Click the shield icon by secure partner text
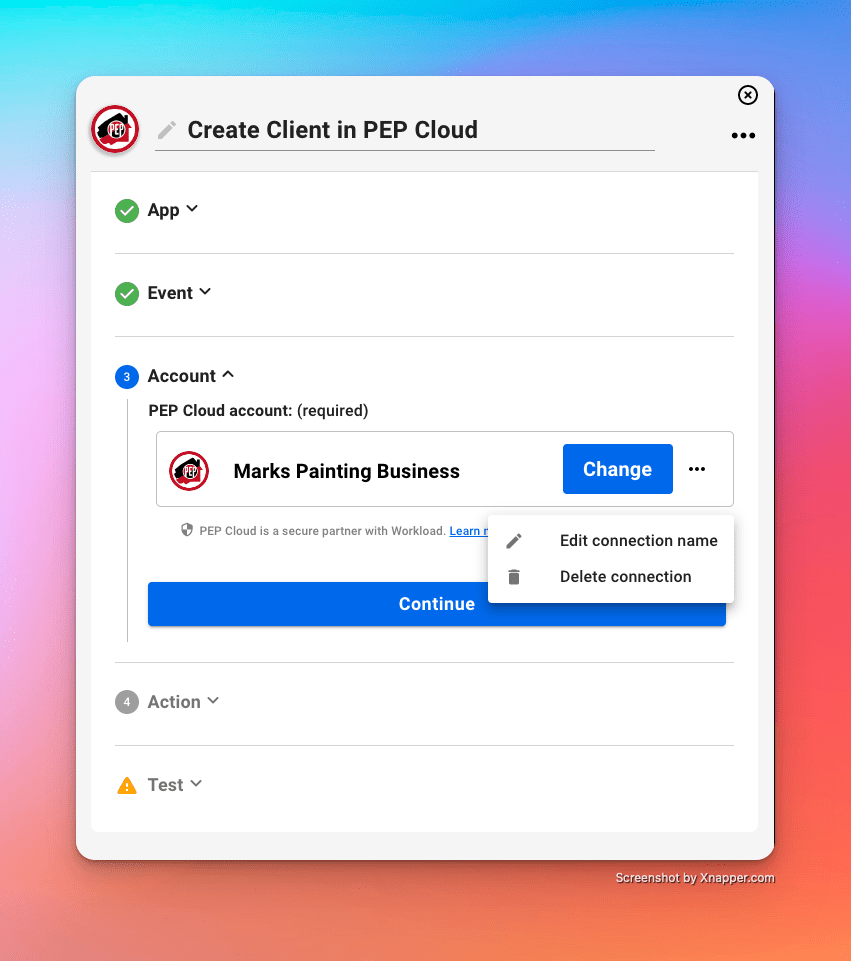Screen dimensions: 851x961 tap(187, 530)
